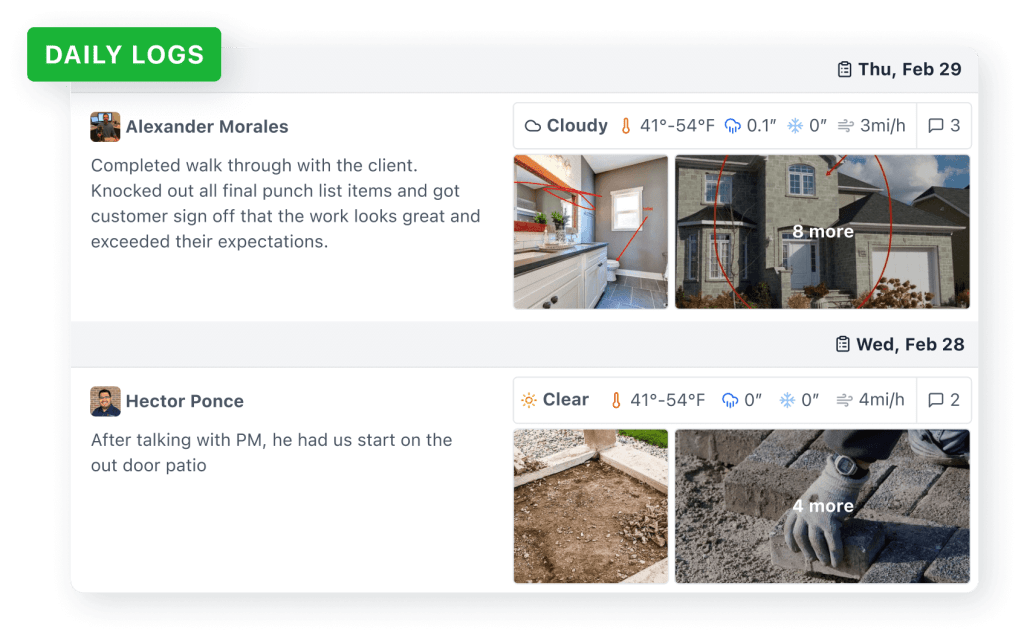Viewport: 1024px width, 638px height.
Task: Click the Alexander Morales name link
Action: pyautogui.click(x=207, y=127)
